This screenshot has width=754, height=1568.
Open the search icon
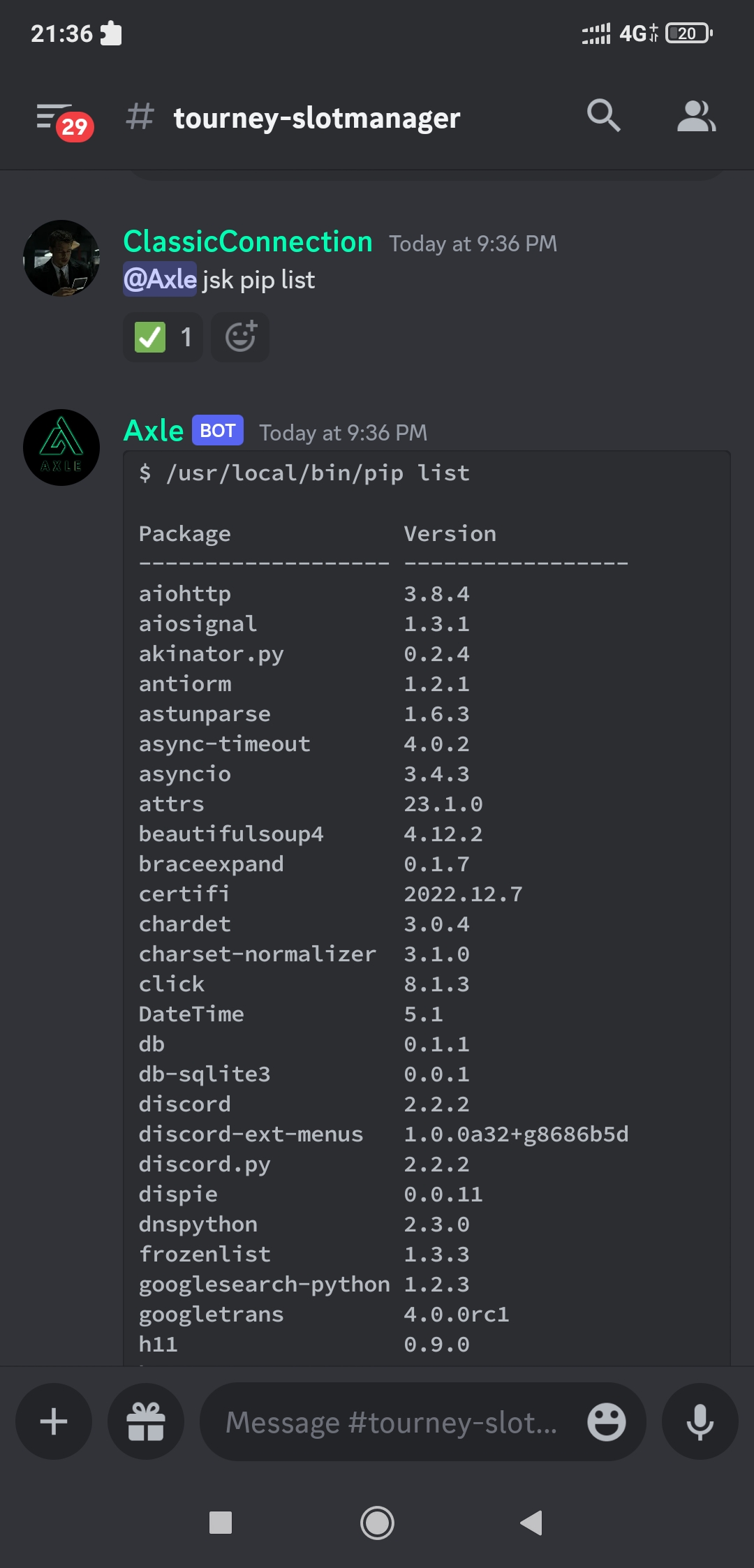point(605,117)
